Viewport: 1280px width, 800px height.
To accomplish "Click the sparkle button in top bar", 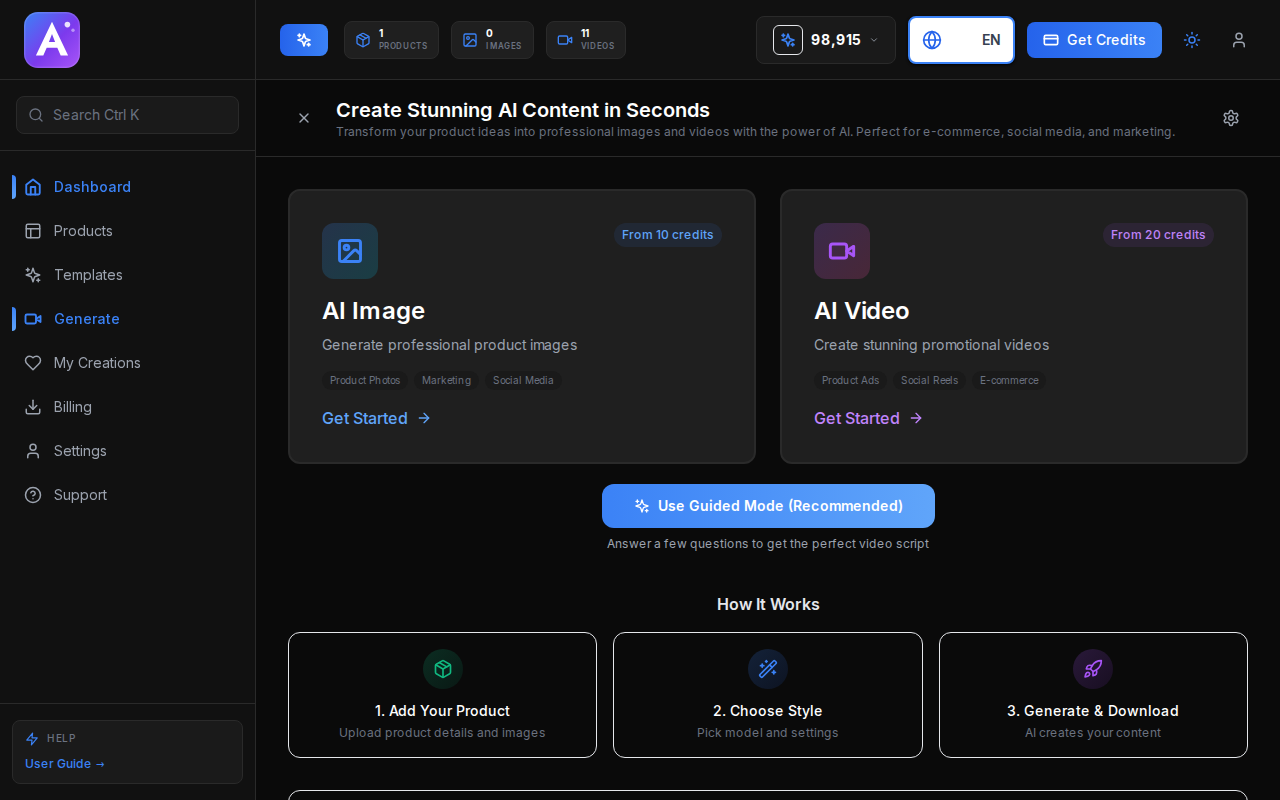I will pyautogui.click(x=304, y=40).
